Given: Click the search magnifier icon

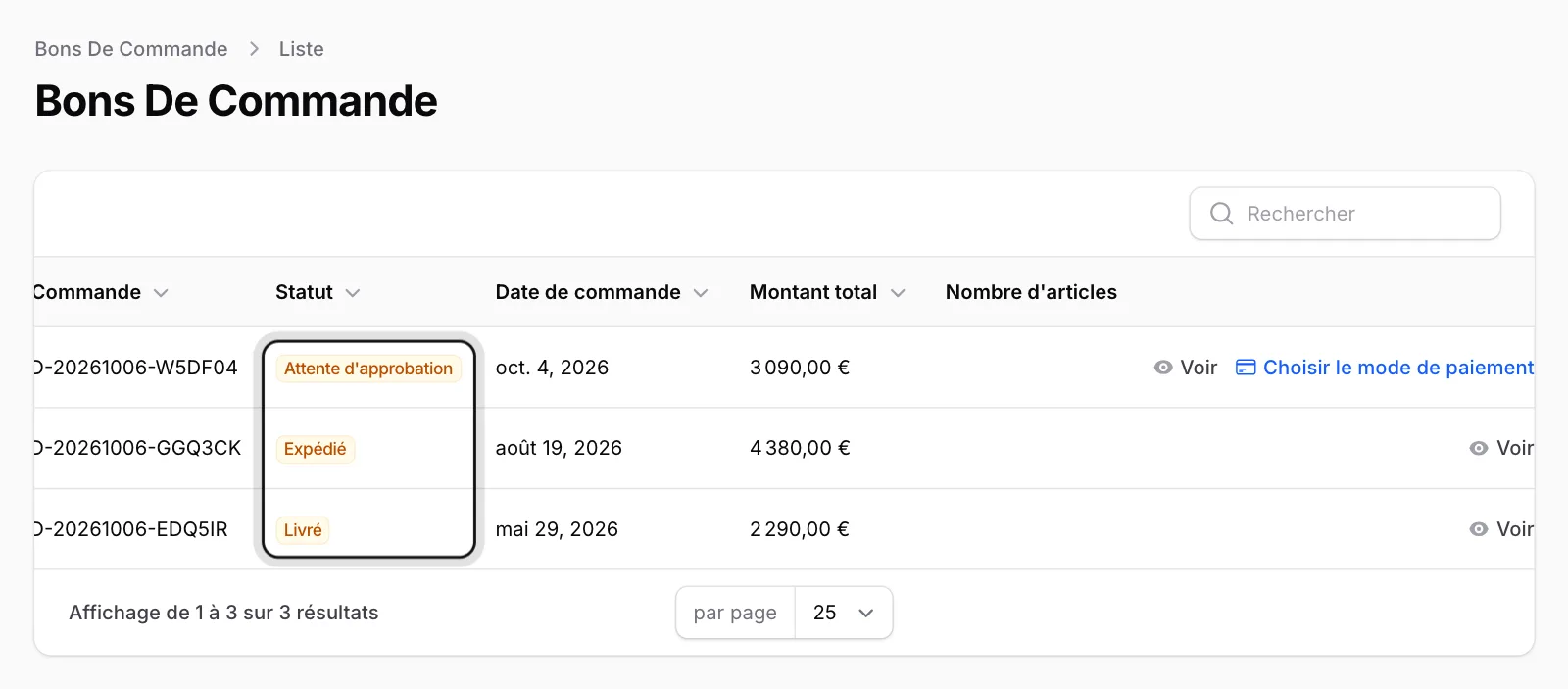Looking at the screenshot, I should (x=1221, y=214).
